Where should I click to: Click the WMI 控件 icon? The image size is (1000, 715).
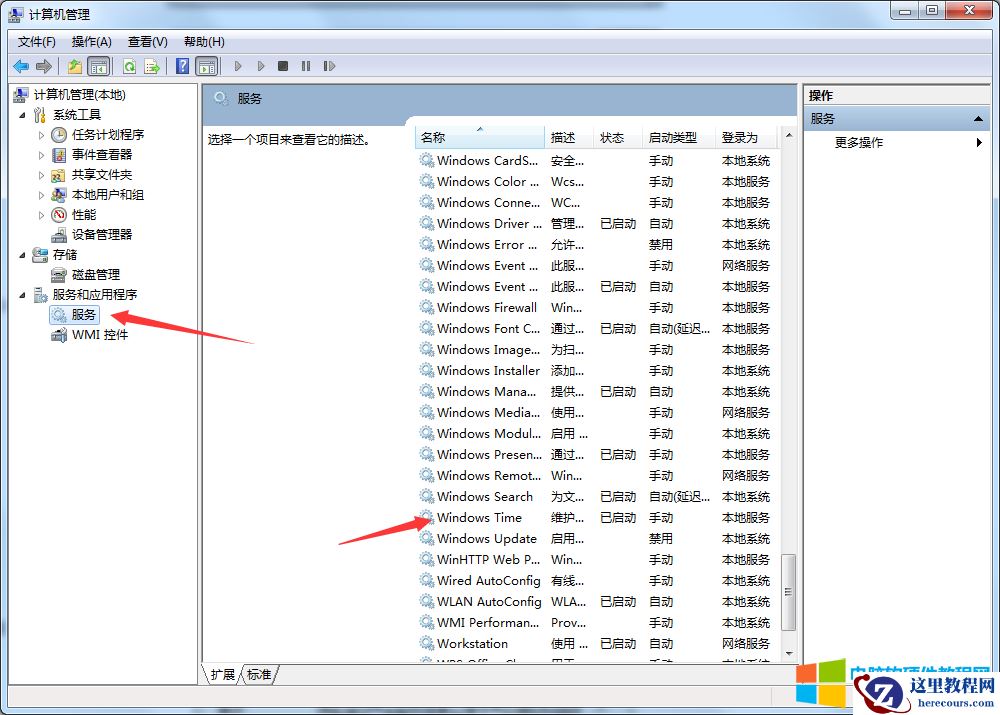59,335
